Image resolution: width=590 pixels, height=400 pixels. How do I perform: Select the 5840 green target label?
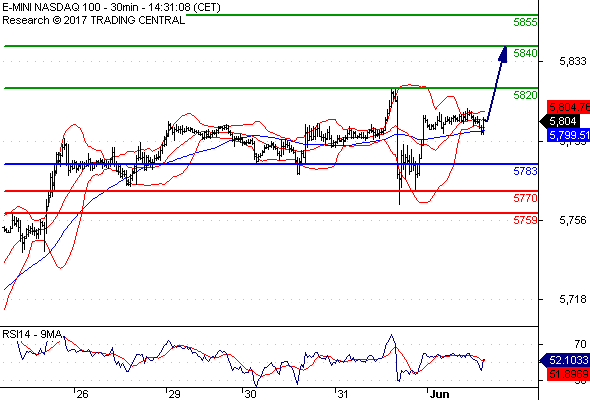point(525,53)
